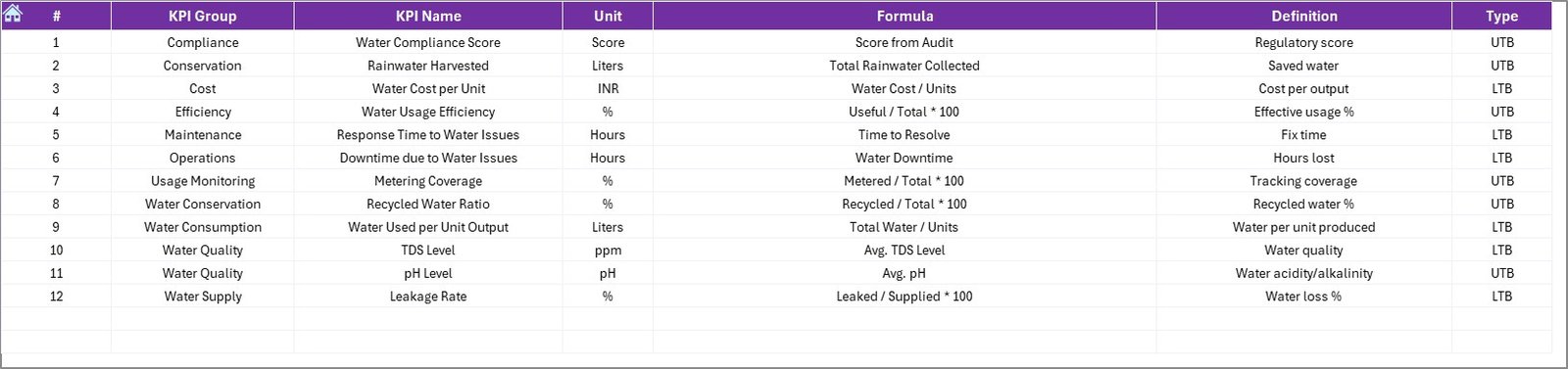Select the Leakage Rate cell

428,296
